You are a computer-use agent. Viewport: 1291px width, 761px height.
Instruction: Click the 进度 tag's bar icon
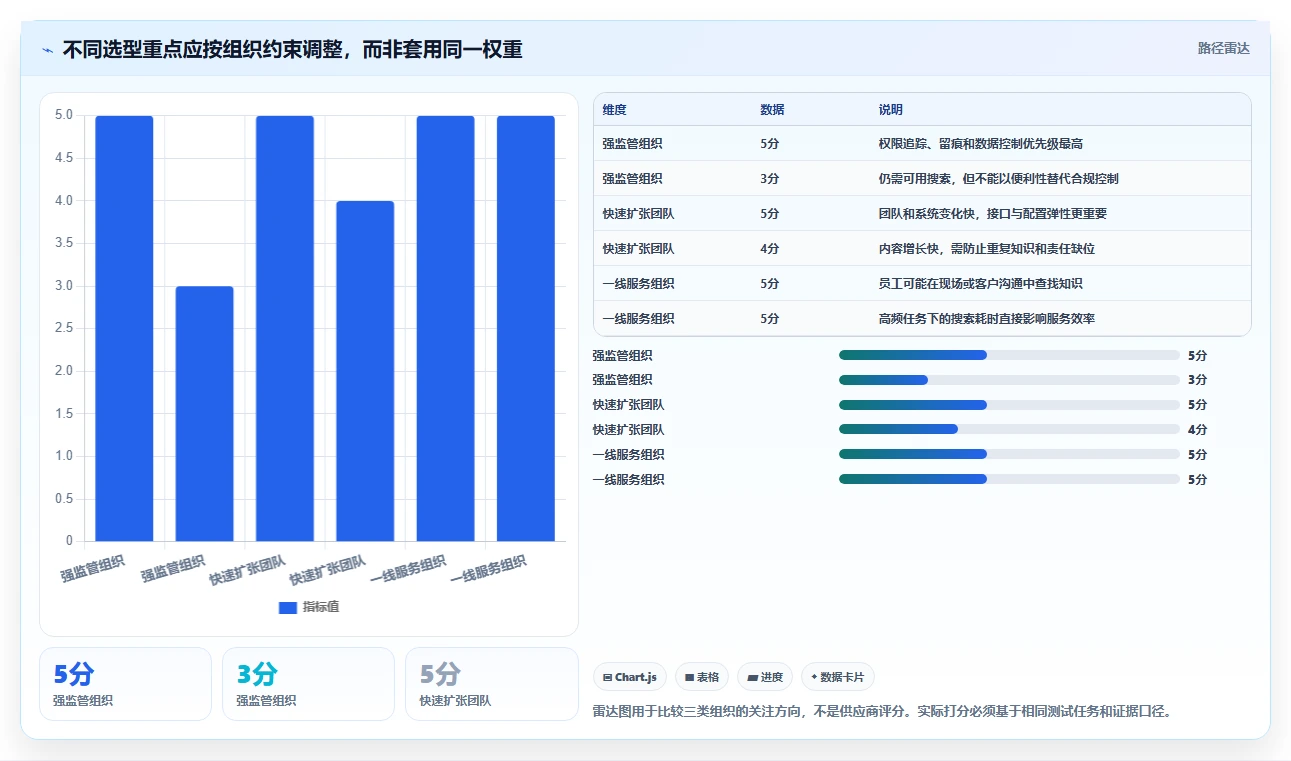[x=753, y=678]
